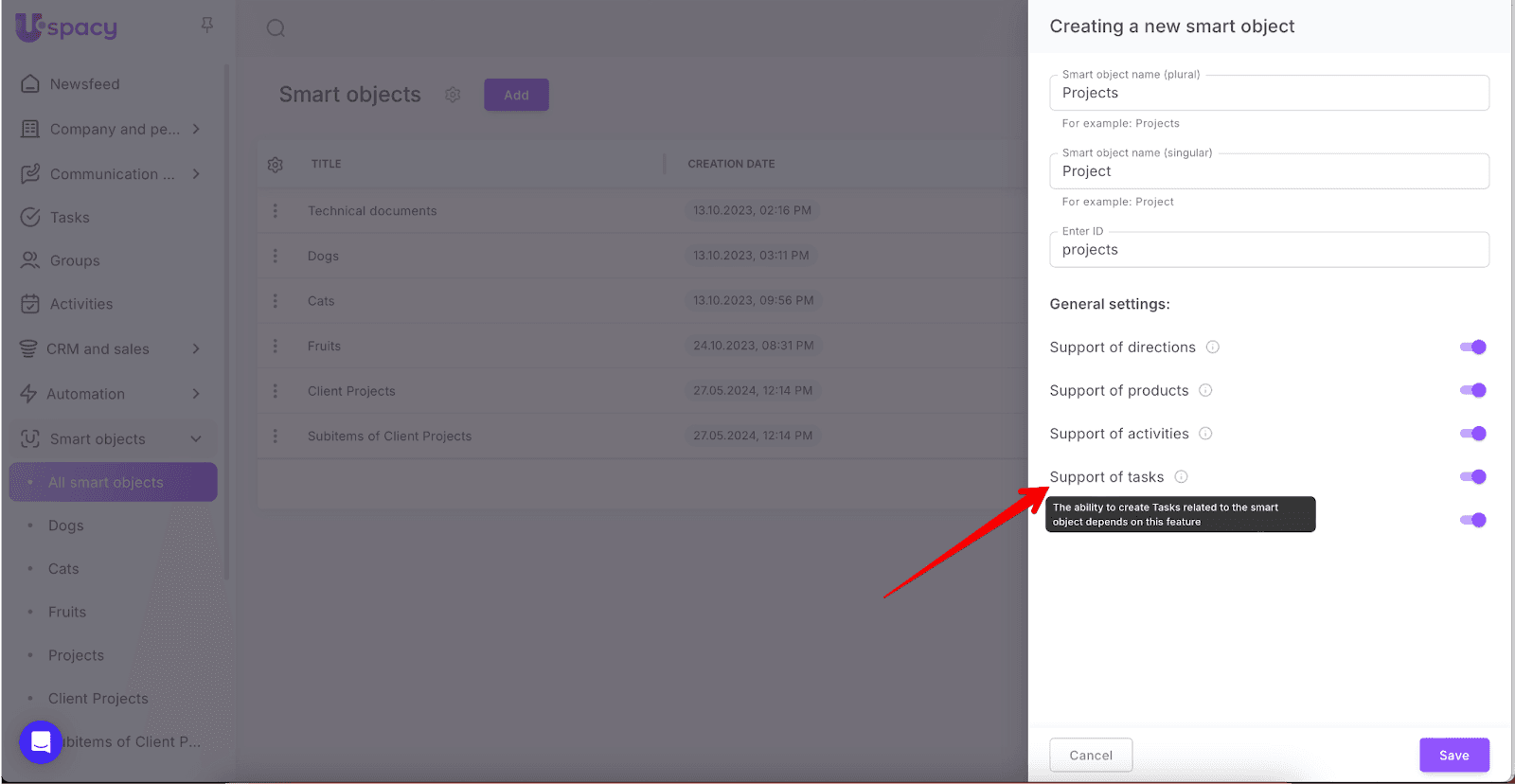Image resolution: width=1515 pixels, height=784 pixels.
Task: Save the new smart object
Action: point(1453,755)
